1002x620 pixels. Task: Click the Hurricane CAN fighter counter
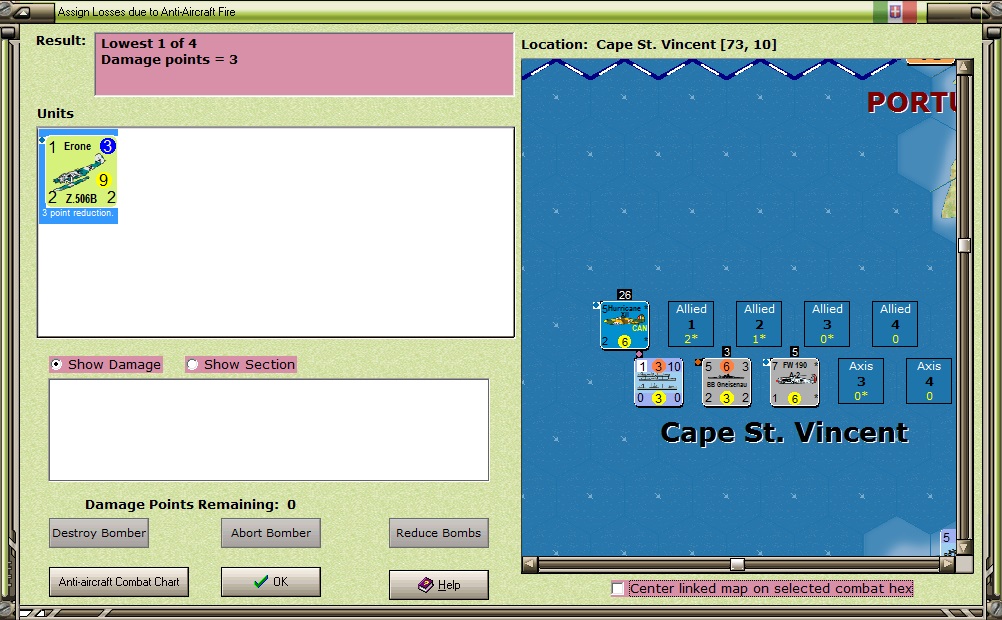tap(624, 325)
